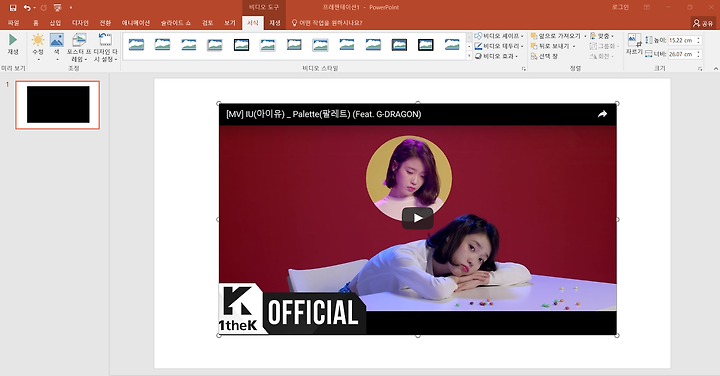The image size is (720, 376).
Task: Switch to the 슬라이드 쇼 Slide Show tab
Action: pos(175,22)
